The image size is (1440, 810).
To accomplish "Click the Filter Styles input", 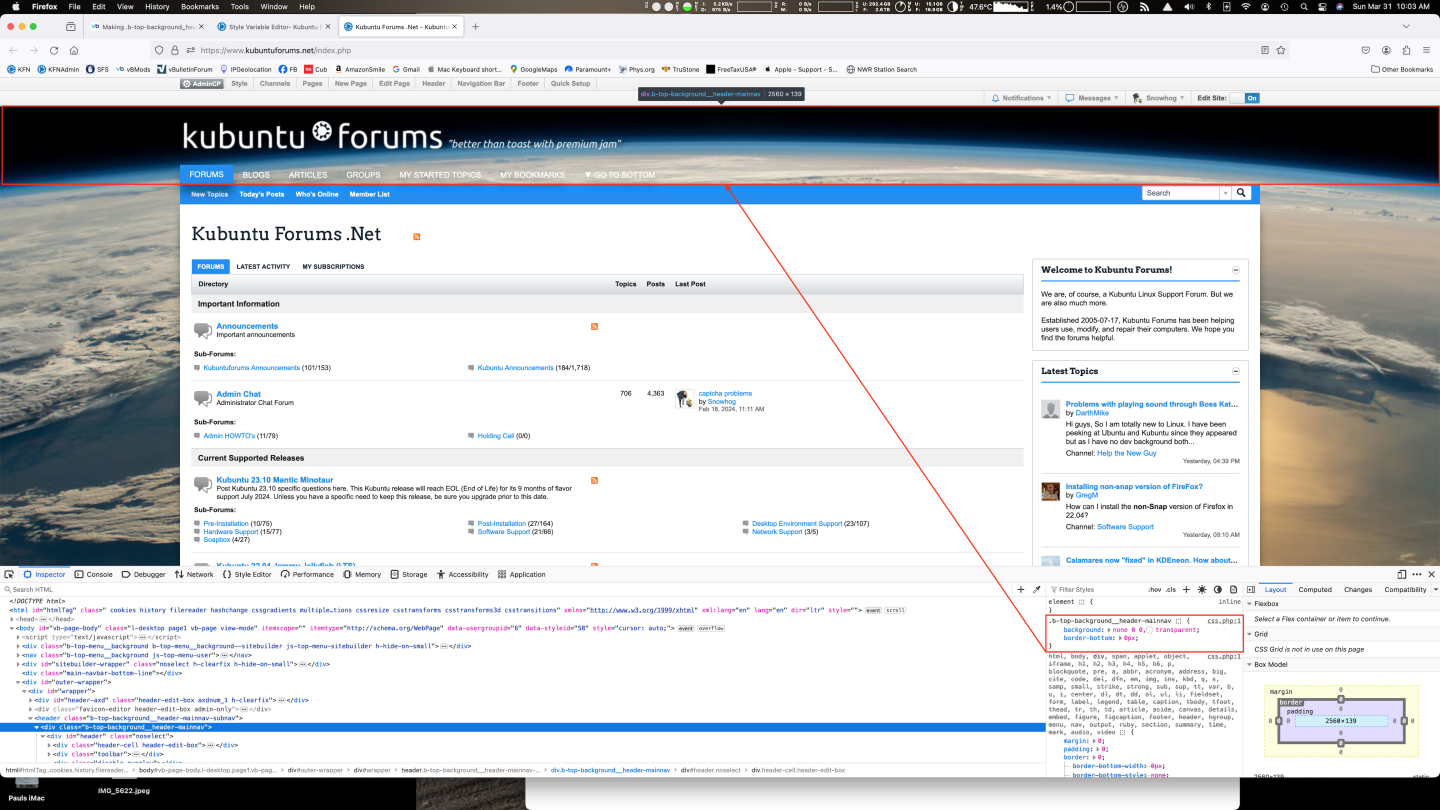I will (x=1095, y=590).
